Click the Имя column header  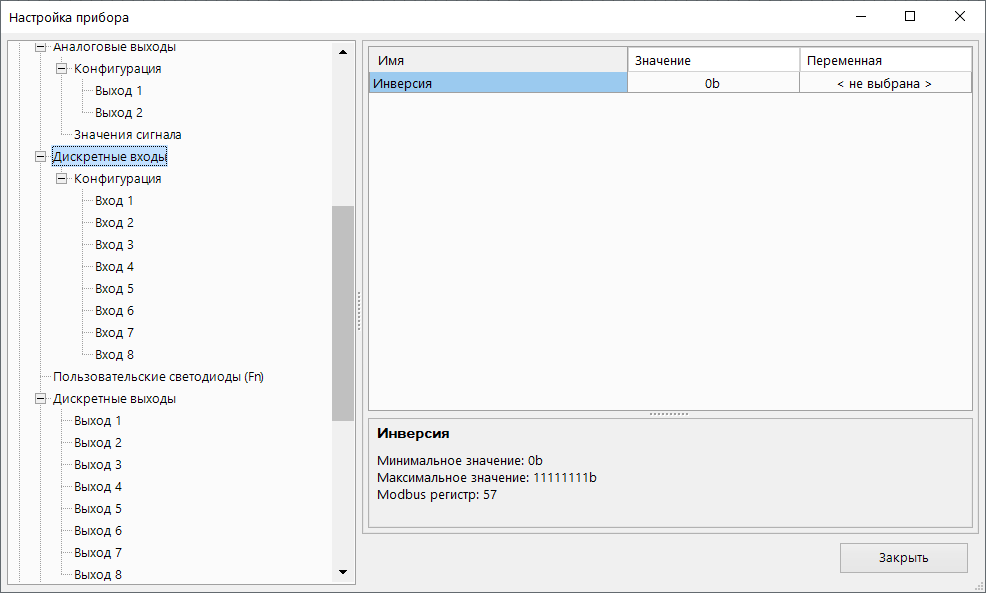pyautogui.click(x=498, y=61)
